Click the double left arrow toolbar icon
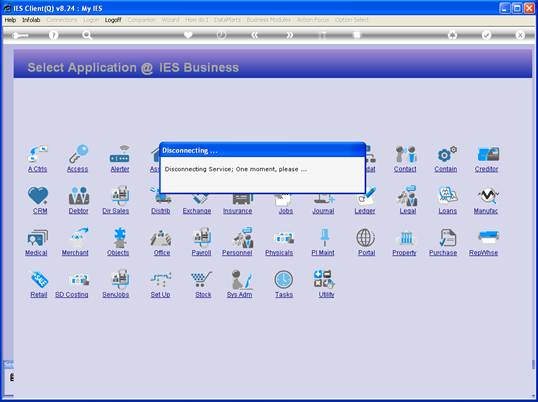This screenshot has width=538, height=402. point(255,35)
